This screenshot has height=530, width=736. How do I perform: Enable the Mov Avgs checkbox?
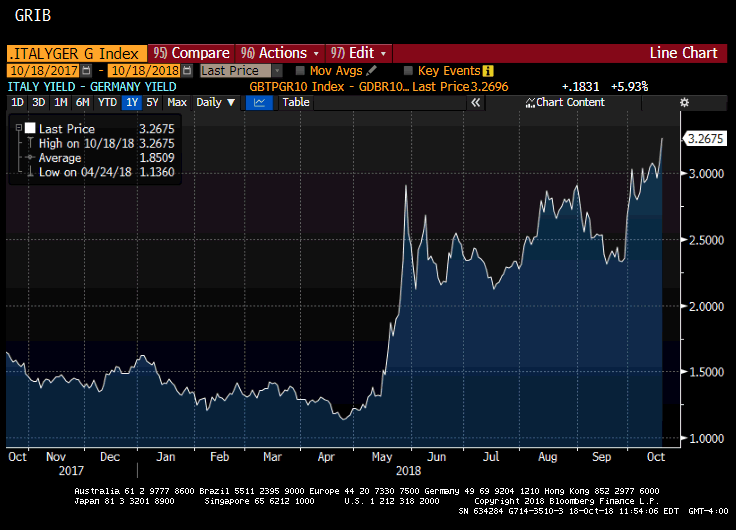click(300, 71)
